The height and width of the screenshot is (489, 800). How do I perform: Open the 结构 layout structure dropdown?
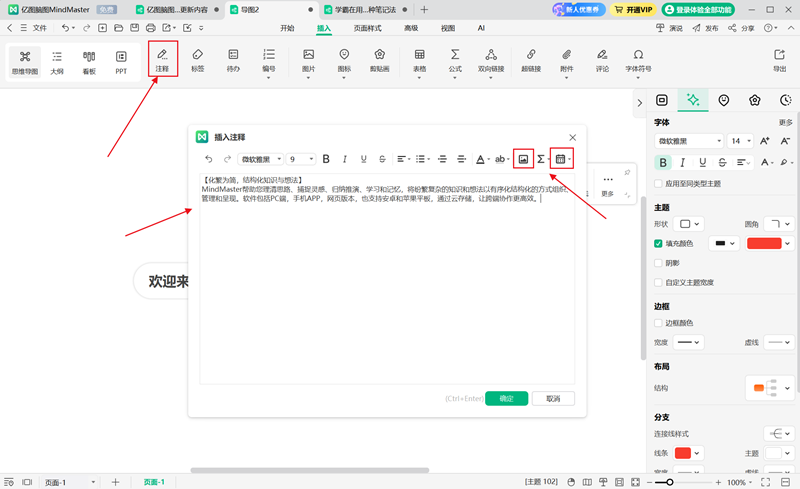point(769,388)
